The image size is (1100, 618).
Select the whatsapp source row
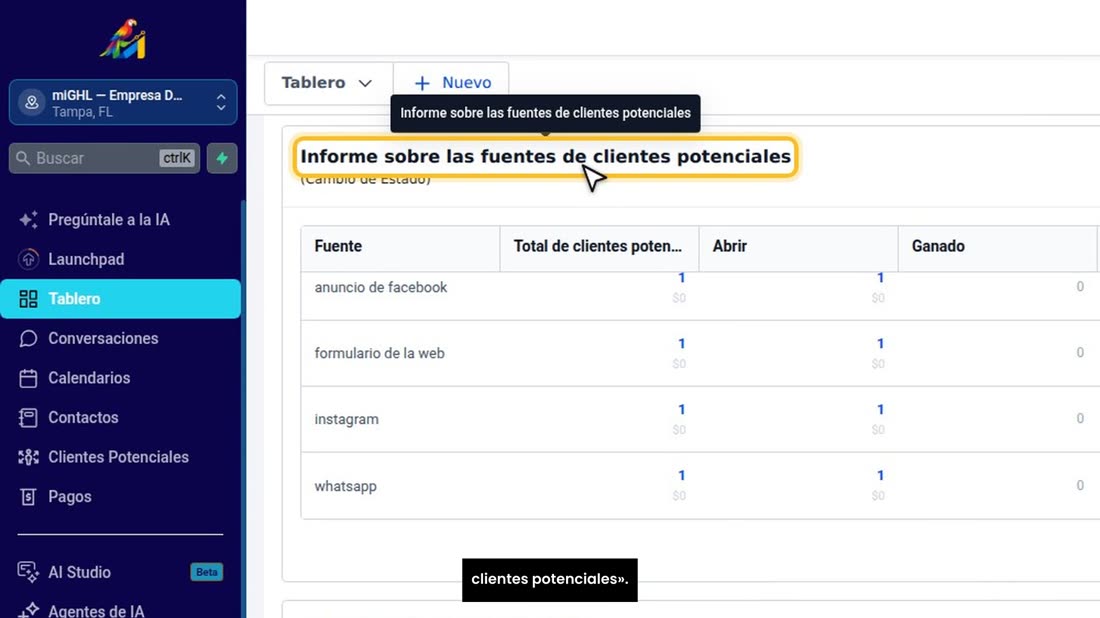(700, 485)
